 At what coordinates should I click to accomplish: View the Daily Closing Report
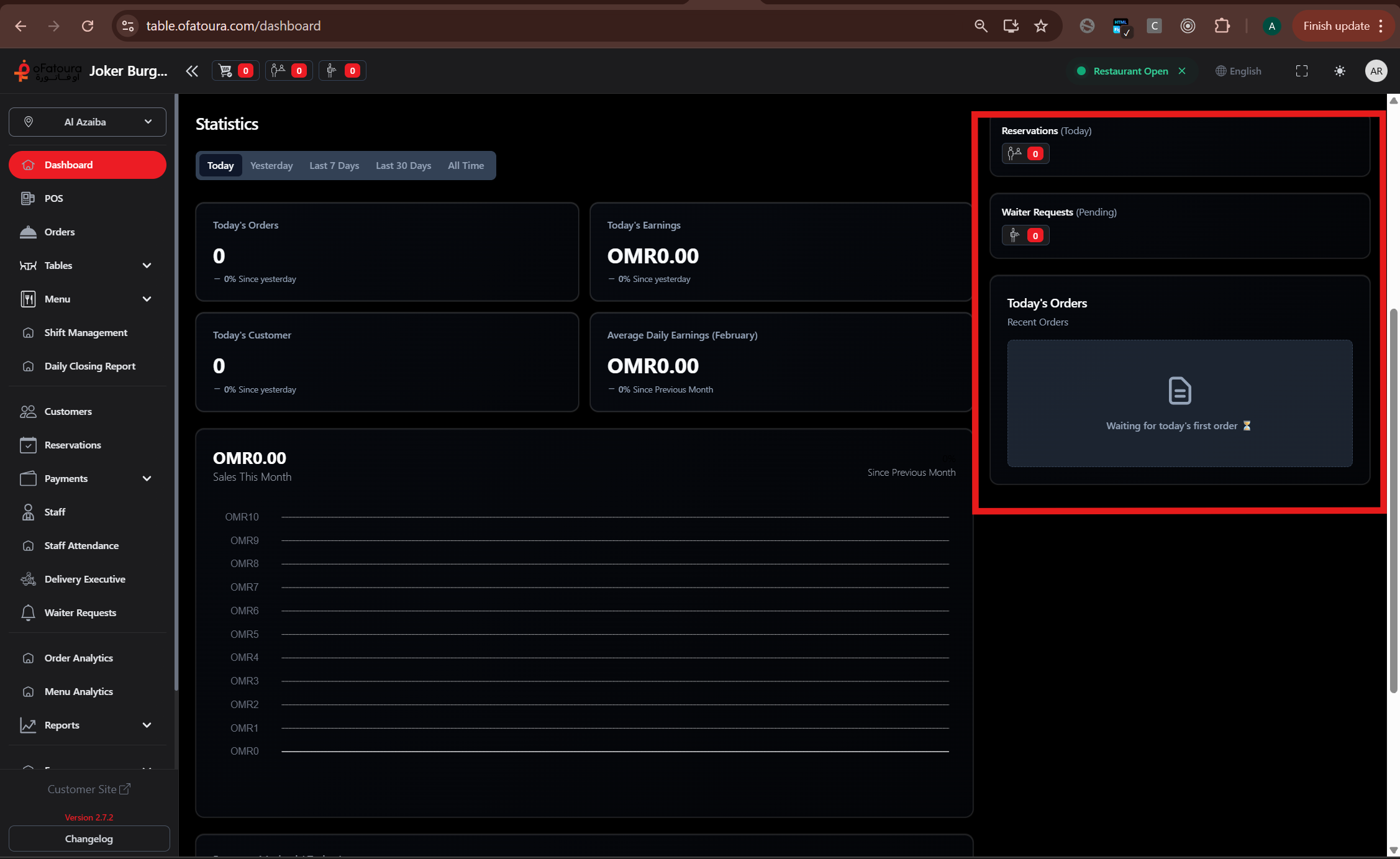click(x=89, y=366)
